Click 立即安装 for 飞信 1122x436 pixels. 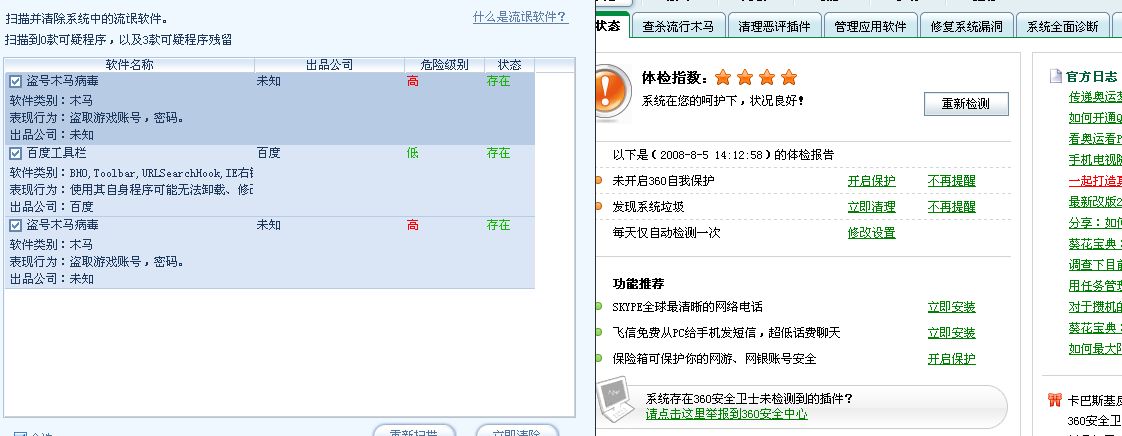(x=952, y=333)
